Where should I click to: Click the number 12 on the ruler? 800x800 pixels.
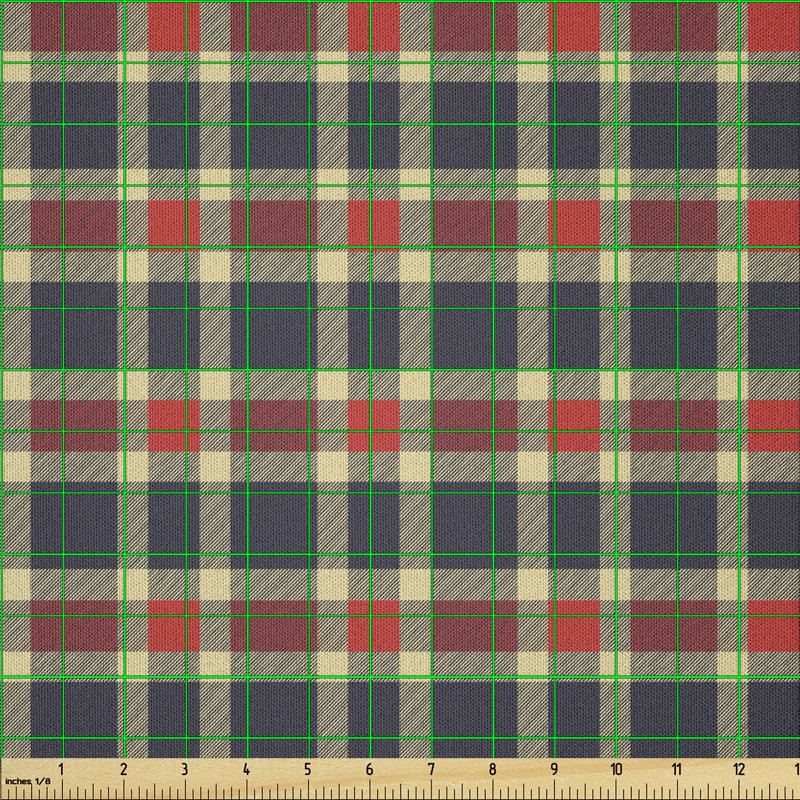(739, 769)
